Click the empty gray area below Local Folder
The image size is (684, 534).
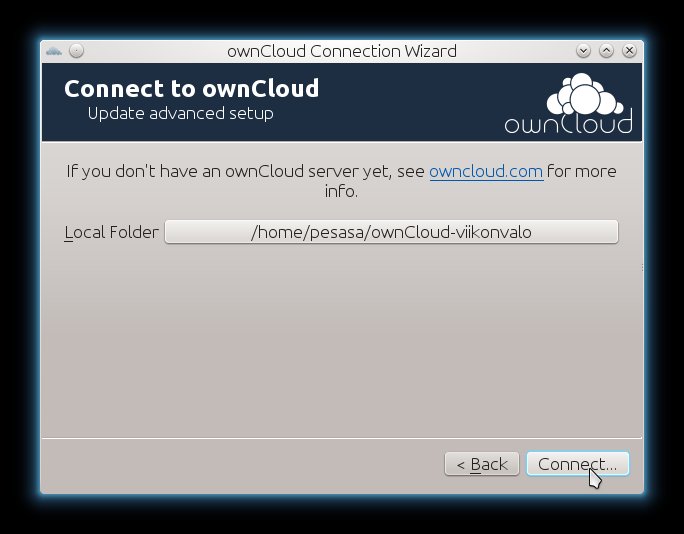(342, 340)
